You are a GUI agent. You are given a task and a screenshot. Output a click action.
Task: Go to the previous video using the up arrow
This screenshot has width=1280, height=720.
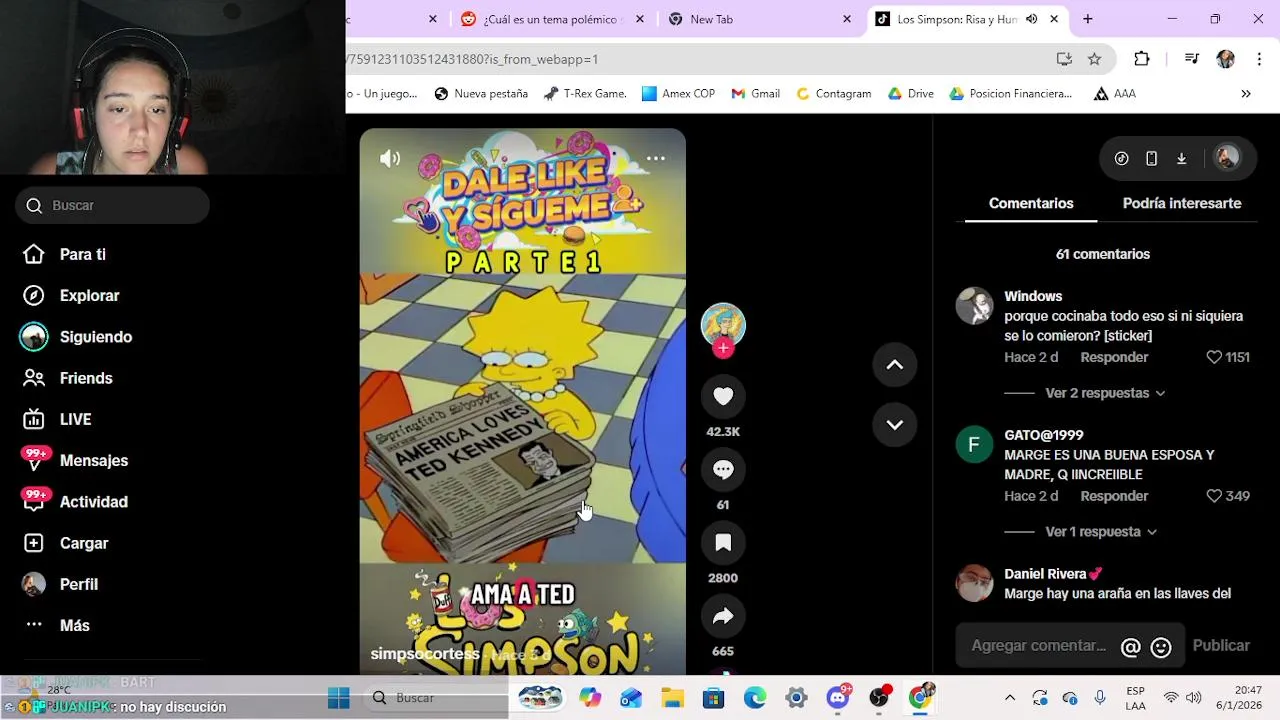coord(895,365)
